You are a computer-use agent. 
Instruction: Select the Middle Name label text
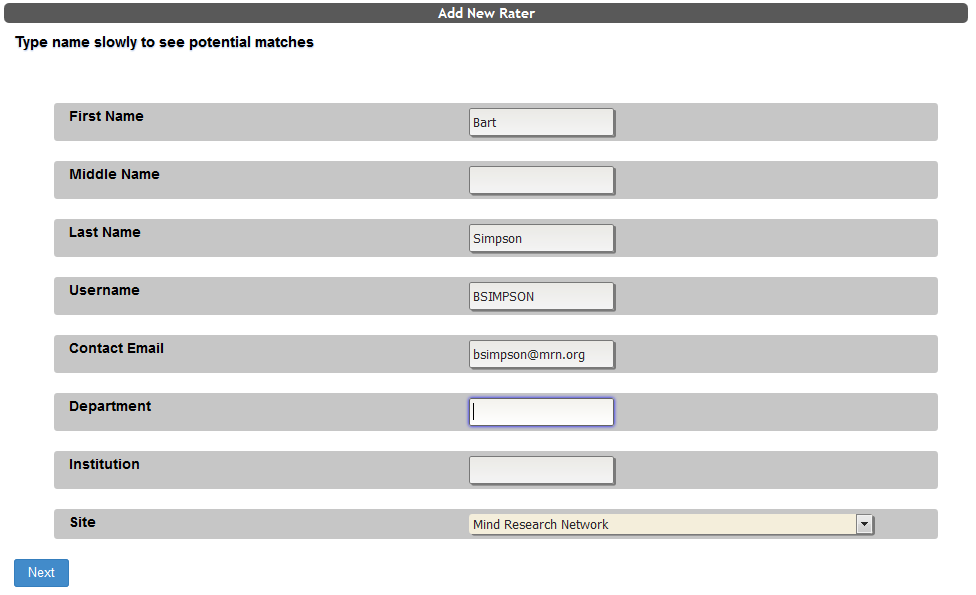[114, 174]
